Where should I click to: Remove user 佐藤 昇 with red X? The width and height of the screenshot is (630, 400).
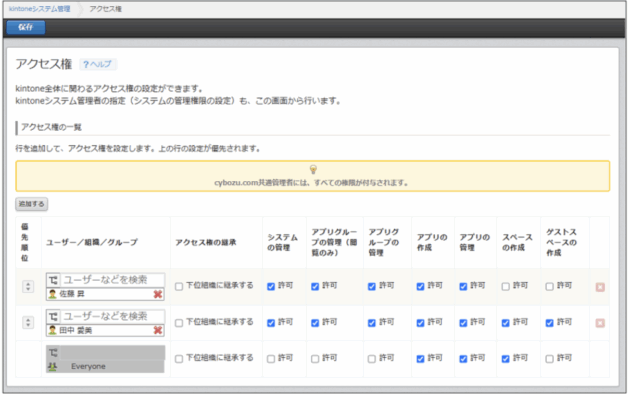pos(157,294)
